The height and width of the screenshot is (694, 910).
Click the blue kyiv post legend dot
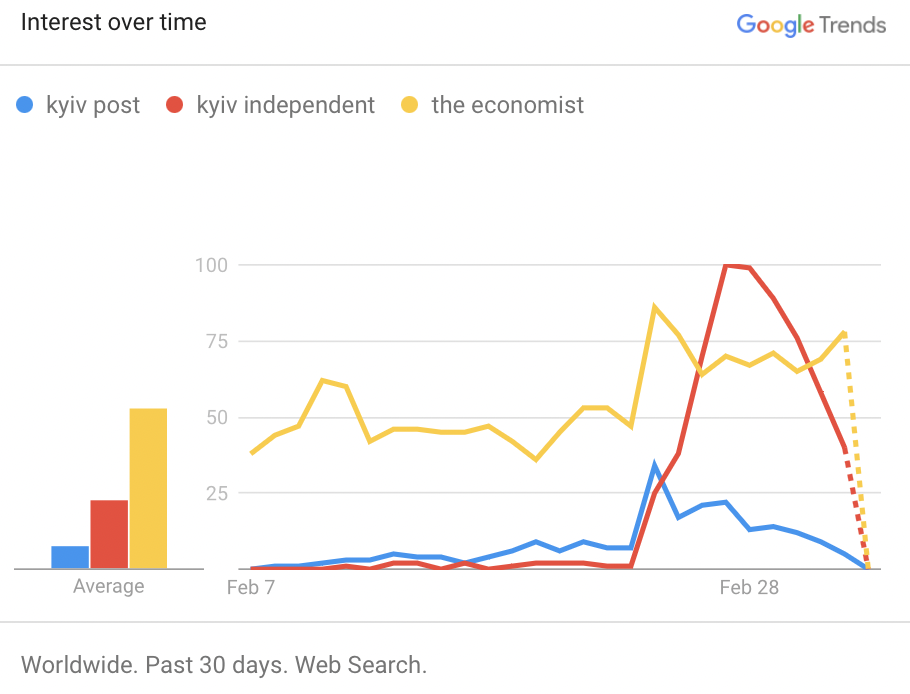point(26,105)
